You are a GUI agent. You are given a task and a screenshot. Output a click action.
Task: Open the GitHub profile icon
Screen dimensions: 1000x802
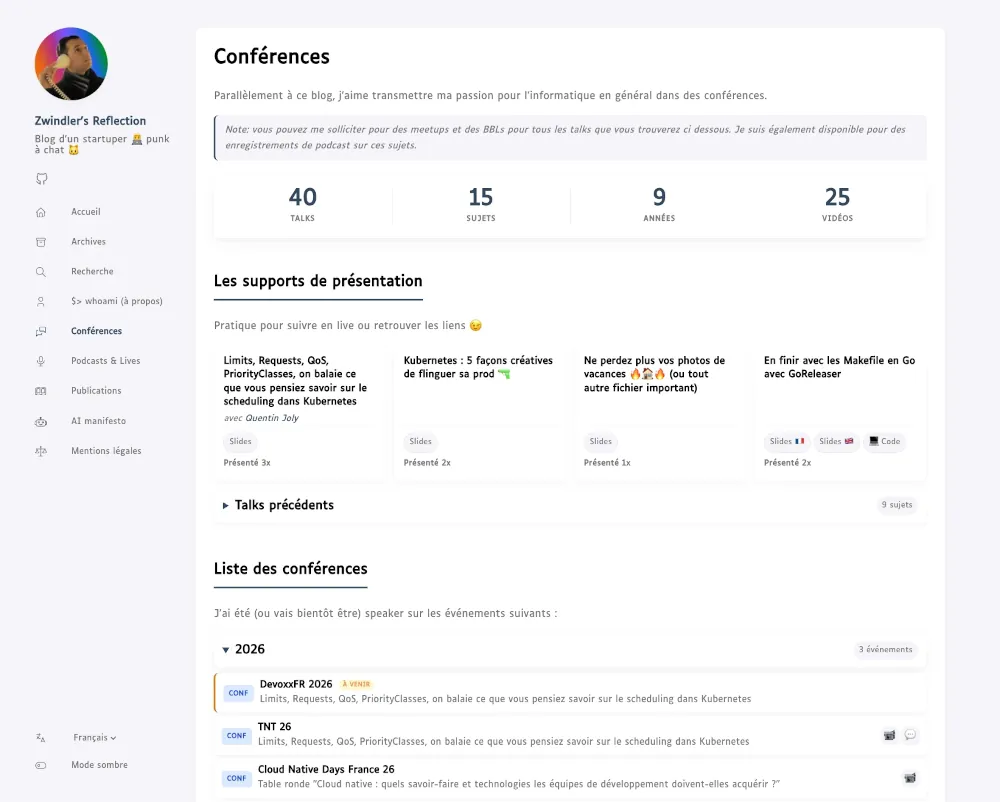[x=41, y=179]
